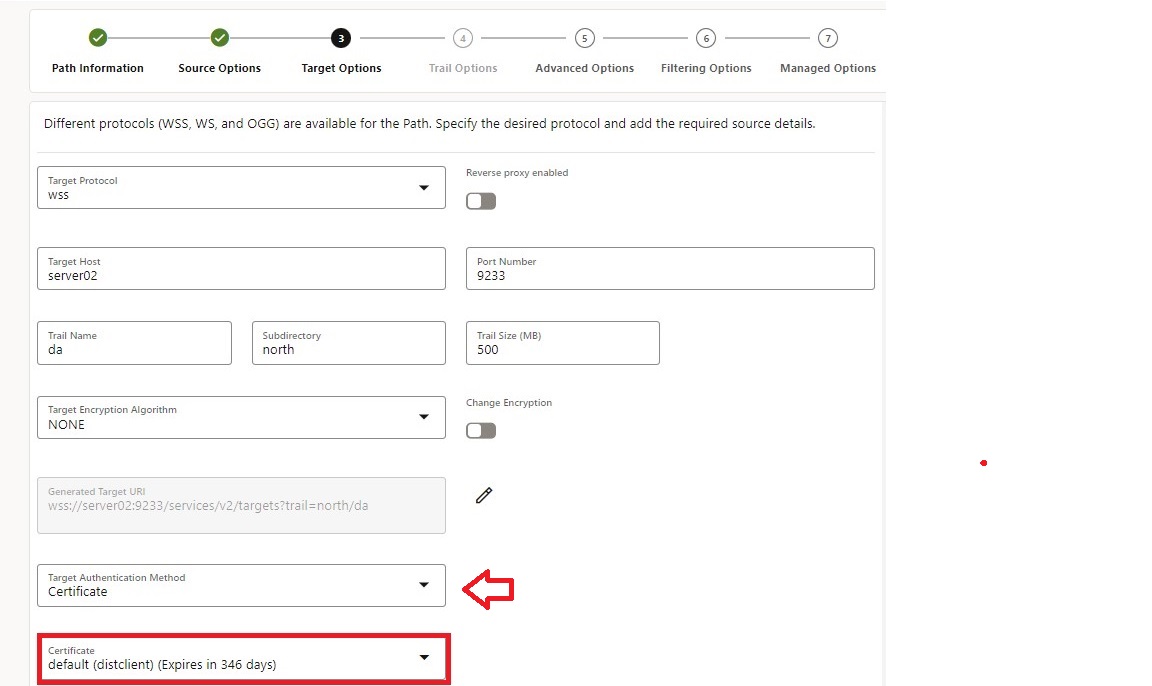1152x686 pixels.
Task: Focus the Trail Size (MB) field
Action: (562, 343)
